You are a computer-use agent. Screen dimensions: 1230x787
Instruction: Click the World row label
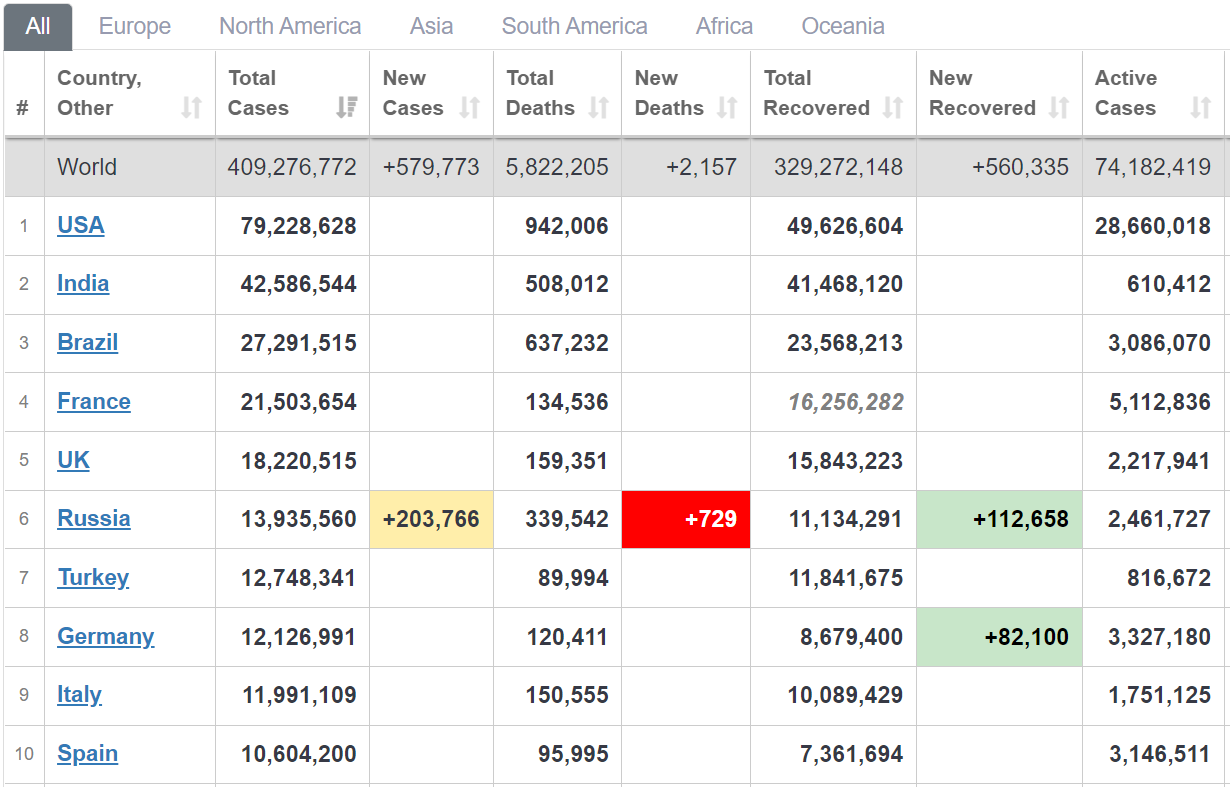click(x=87, y=167)
